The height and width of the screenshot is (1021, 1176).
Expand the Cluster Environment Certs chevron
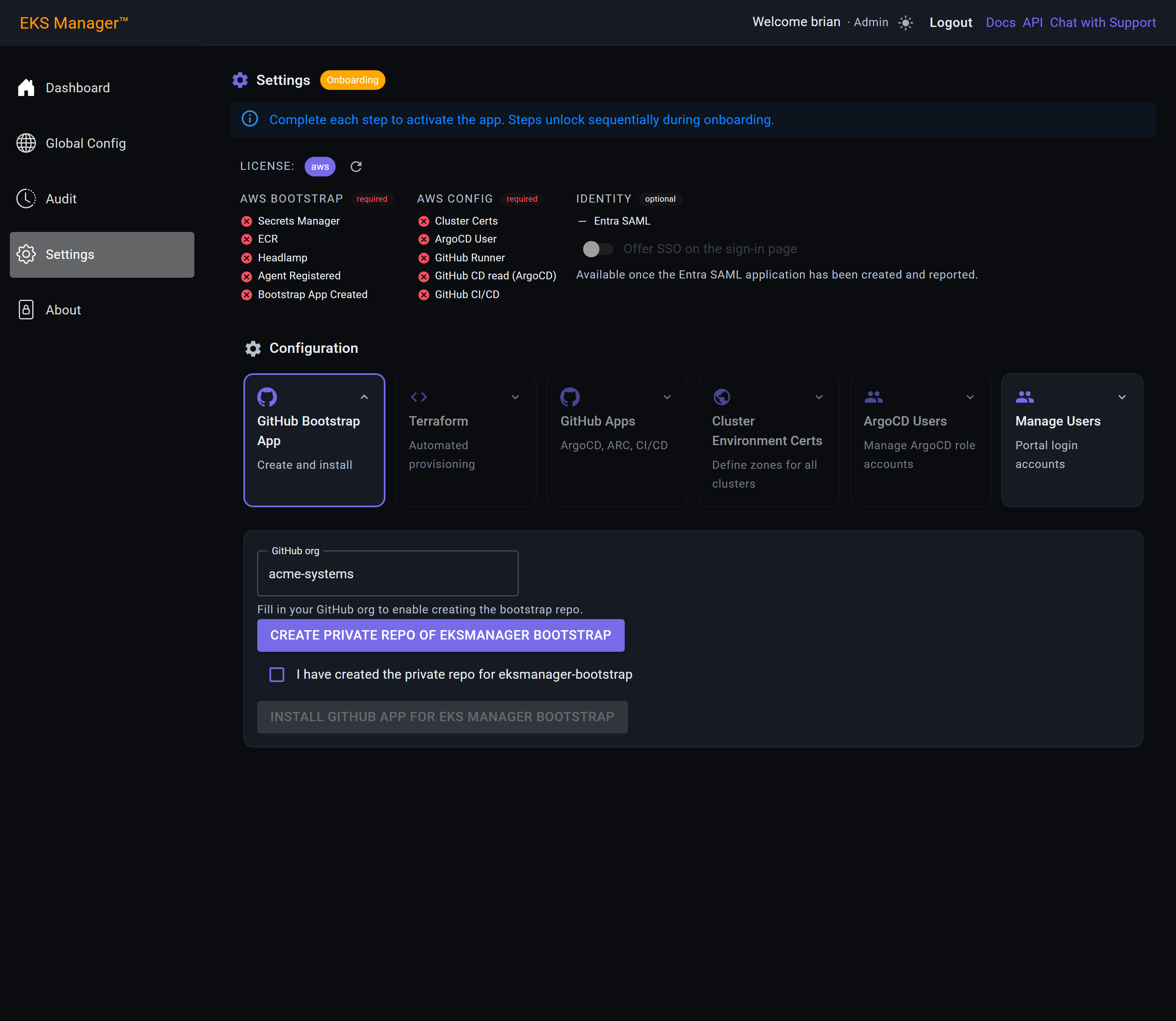click(x=819, y=397)
